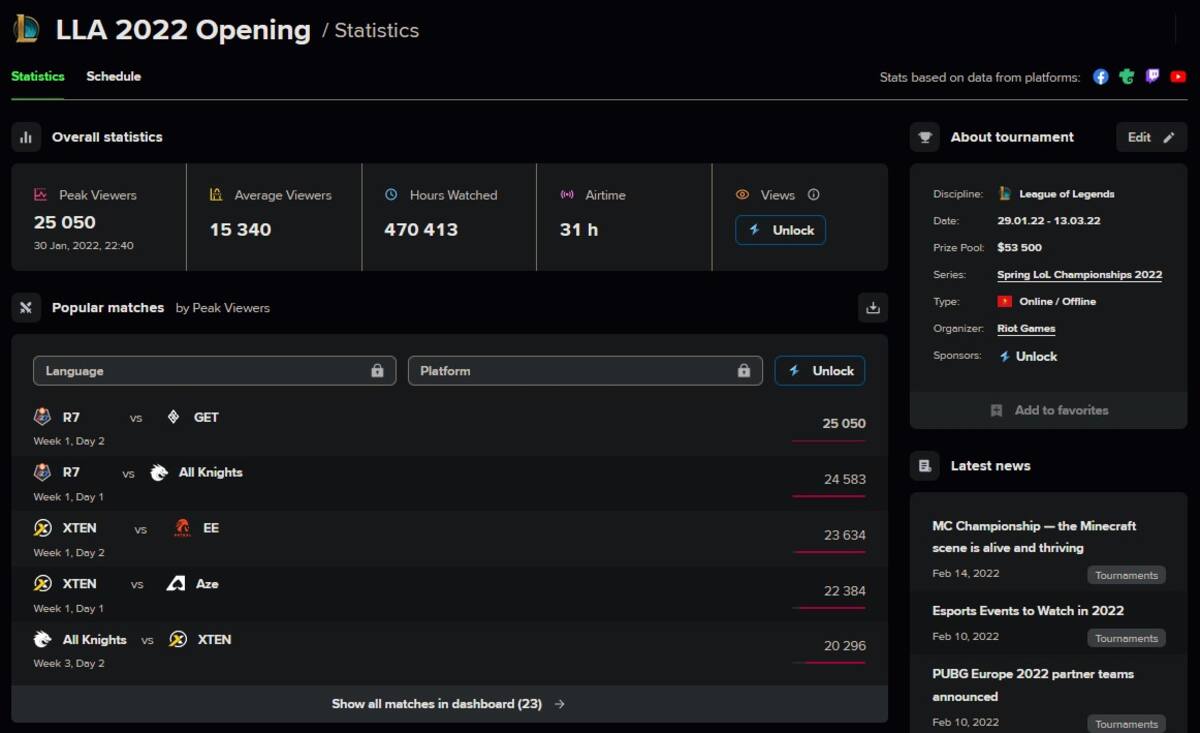Select the 20 296 viewer bar

click(829, 662)
